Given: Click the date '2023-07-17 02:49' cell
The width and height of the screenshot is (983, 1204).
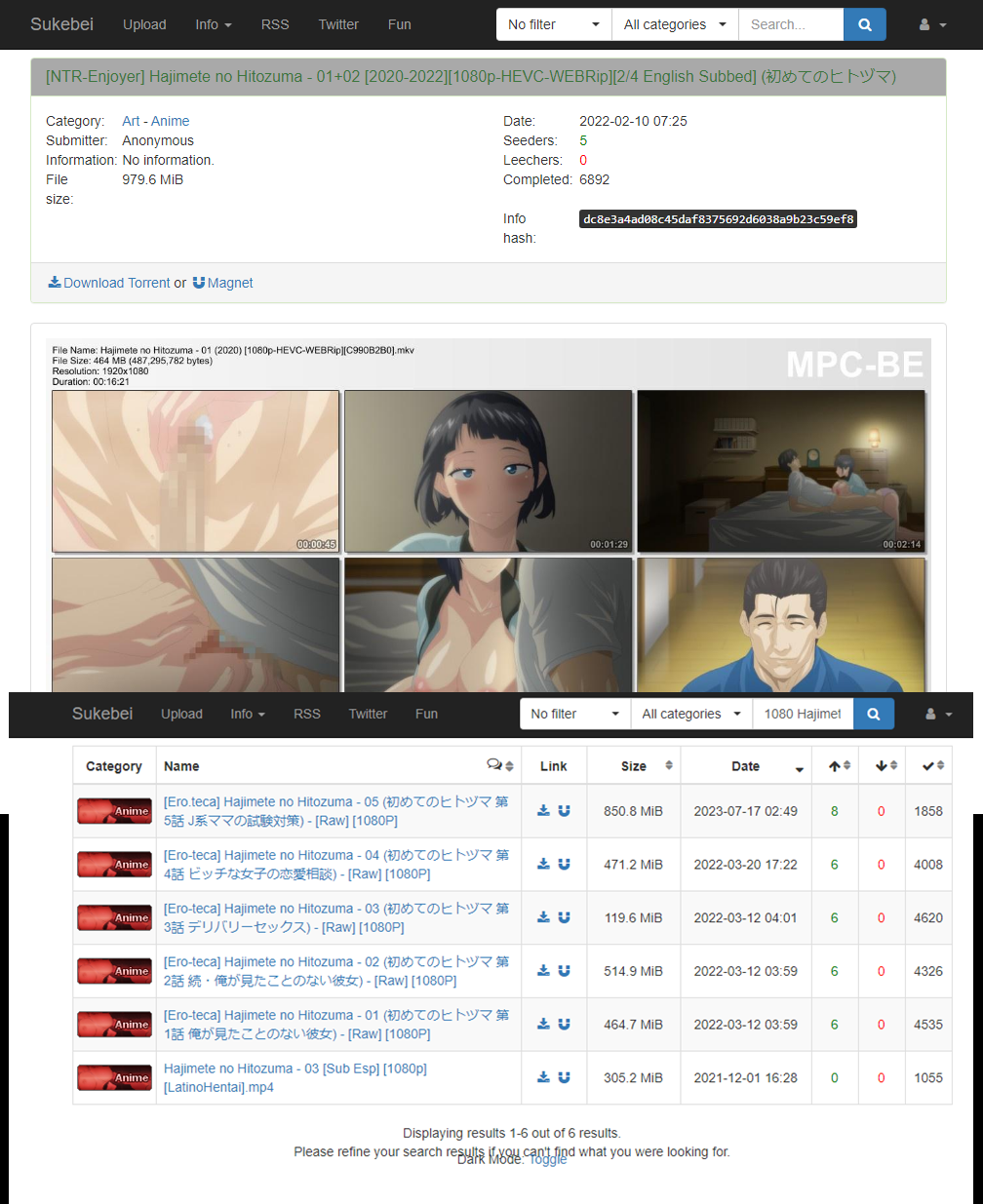Looking at the screenshot, I should (745, 811).
